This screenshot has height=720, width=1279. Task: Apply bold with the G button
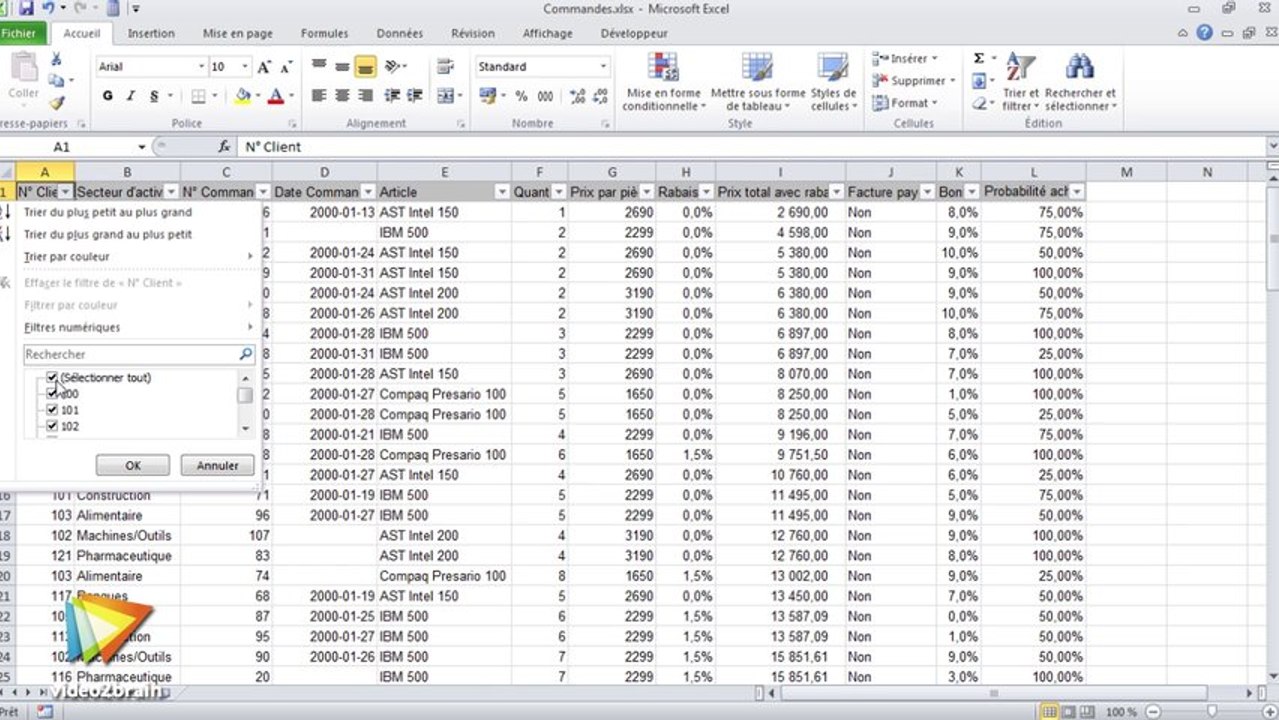click(107, 96)
